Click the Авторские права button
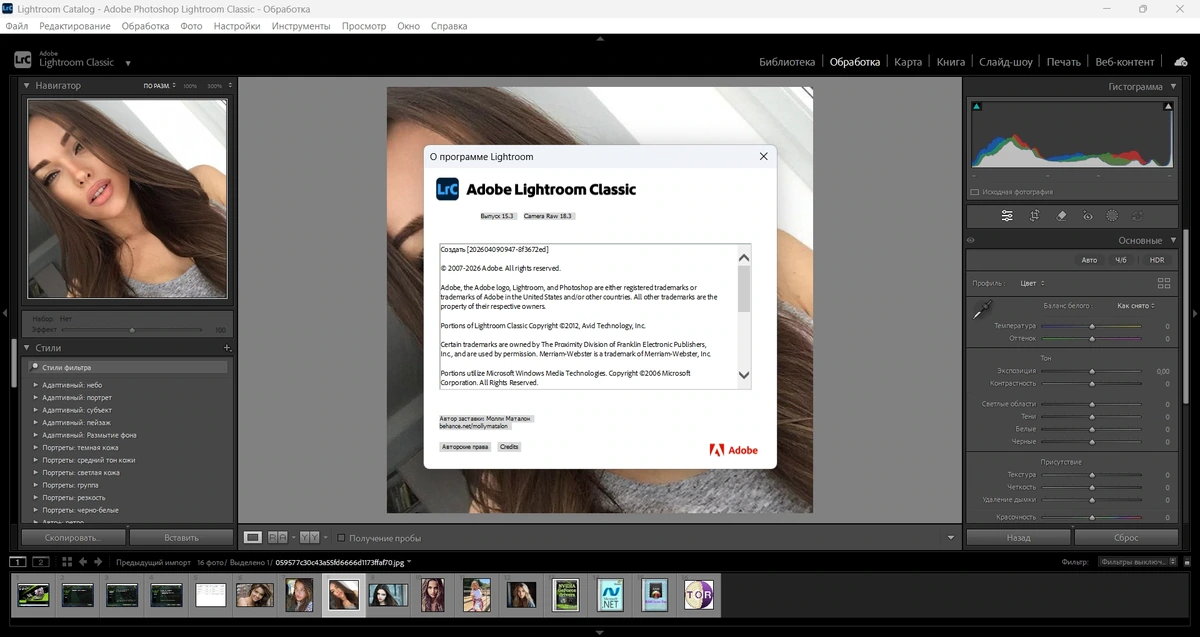This screenshot has width=1200, height=637. 465,447
